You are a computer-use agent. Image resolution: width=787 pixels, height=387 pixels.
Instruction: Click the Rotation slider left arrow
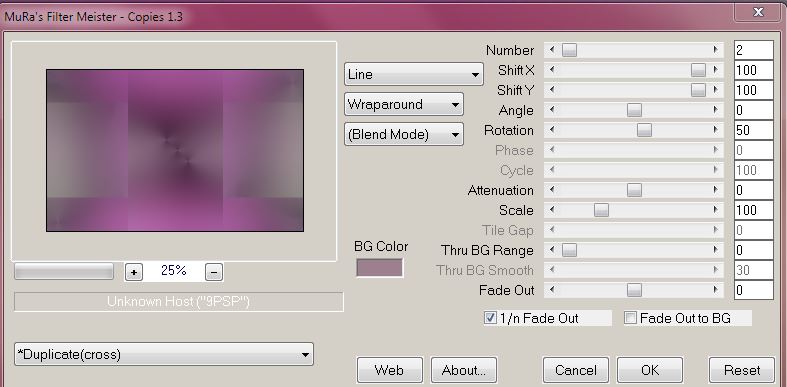[552, 130]
